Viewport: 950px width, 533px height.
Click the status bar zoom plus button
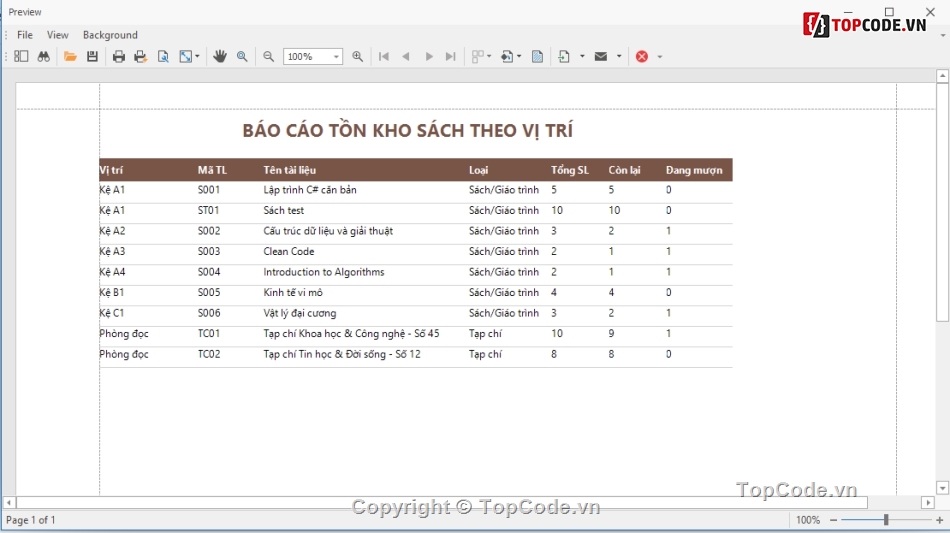[x=940, y=520]
